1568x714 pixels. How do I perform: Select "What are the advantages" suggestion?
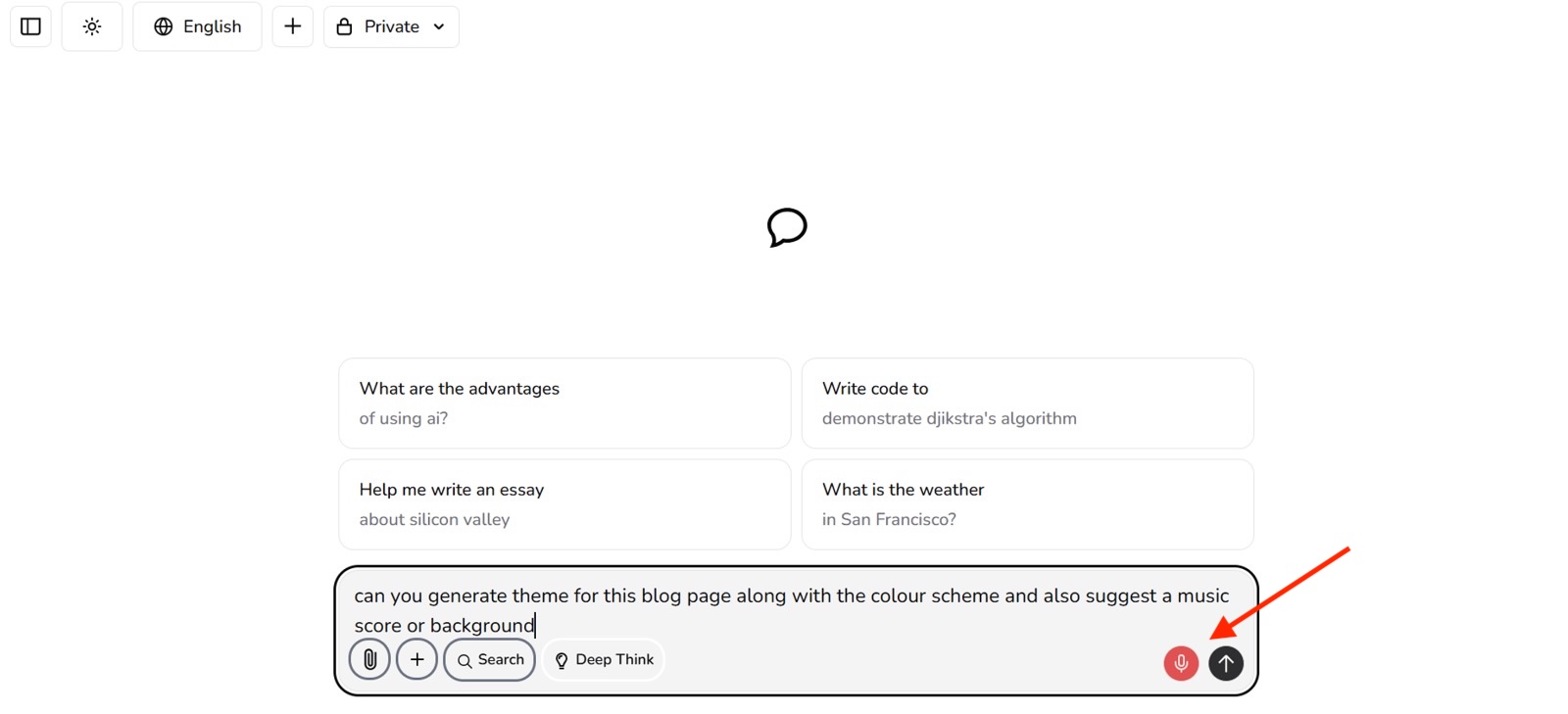(564, 404)
